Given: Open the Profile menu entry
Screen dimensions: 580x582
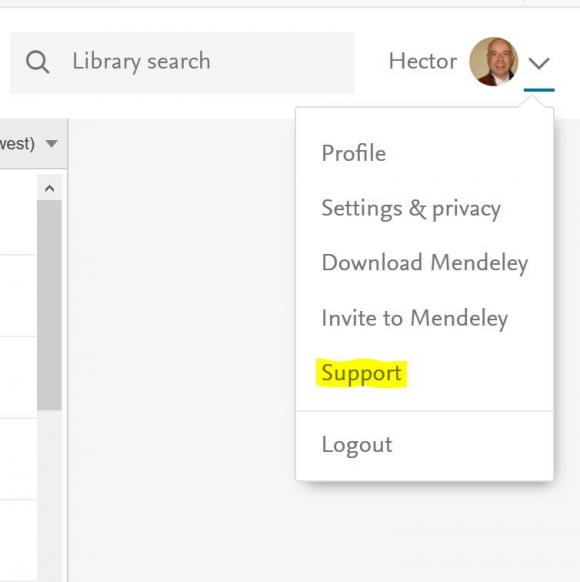Looking at the screenshot, I should (x=354, y=153).
